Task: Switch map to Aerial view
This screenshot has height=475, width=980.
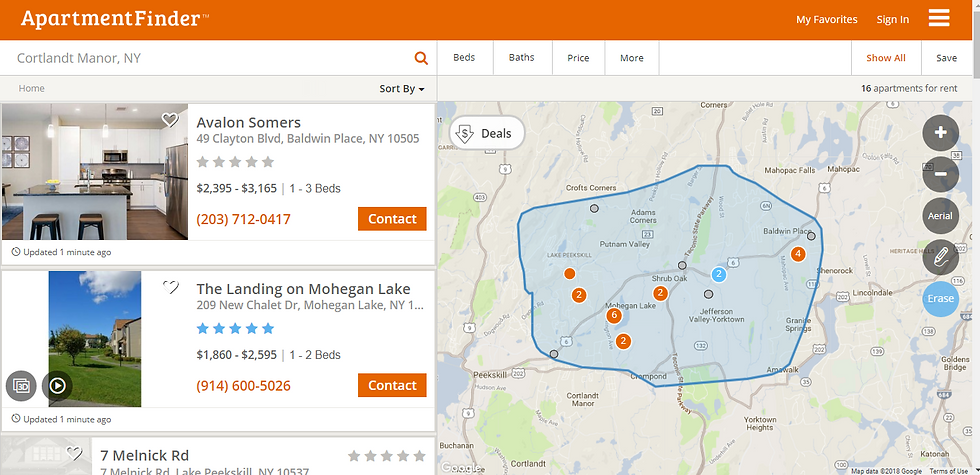Action: pos(940,216)
